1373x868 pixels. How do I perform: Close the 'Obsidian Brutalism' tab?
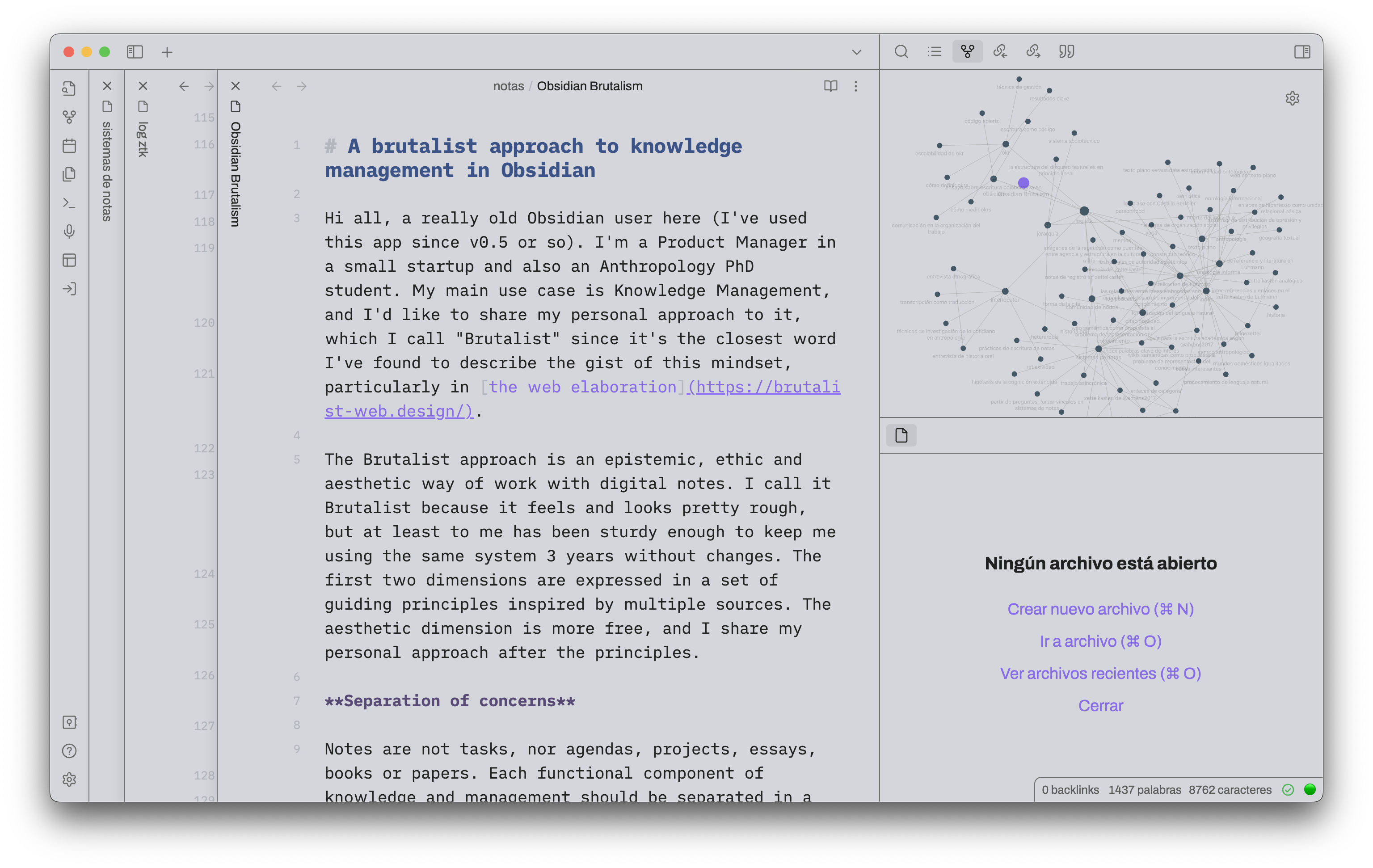[x=236, y=86]
